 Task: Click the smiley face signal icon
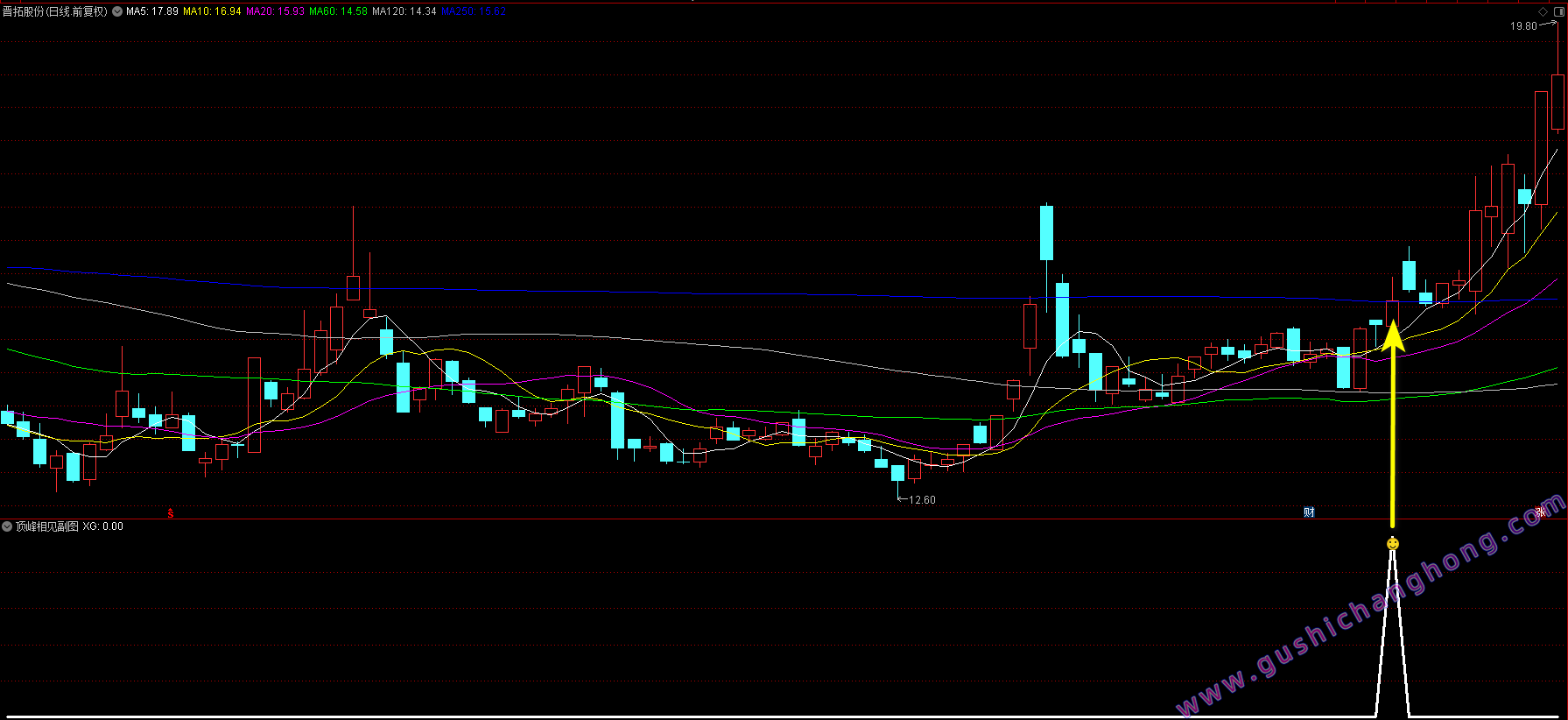[x=1393, y=544]
